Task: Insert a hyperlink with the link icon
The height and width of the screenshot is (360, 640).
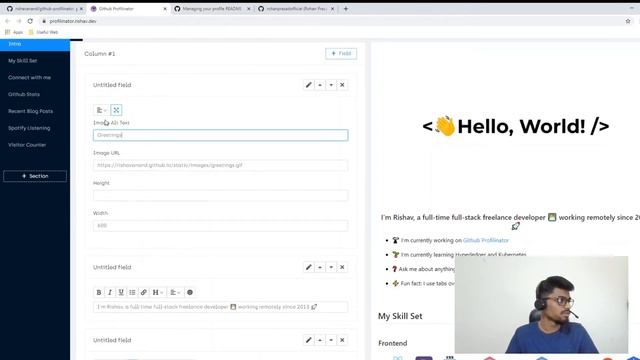Action: [144, 292]
